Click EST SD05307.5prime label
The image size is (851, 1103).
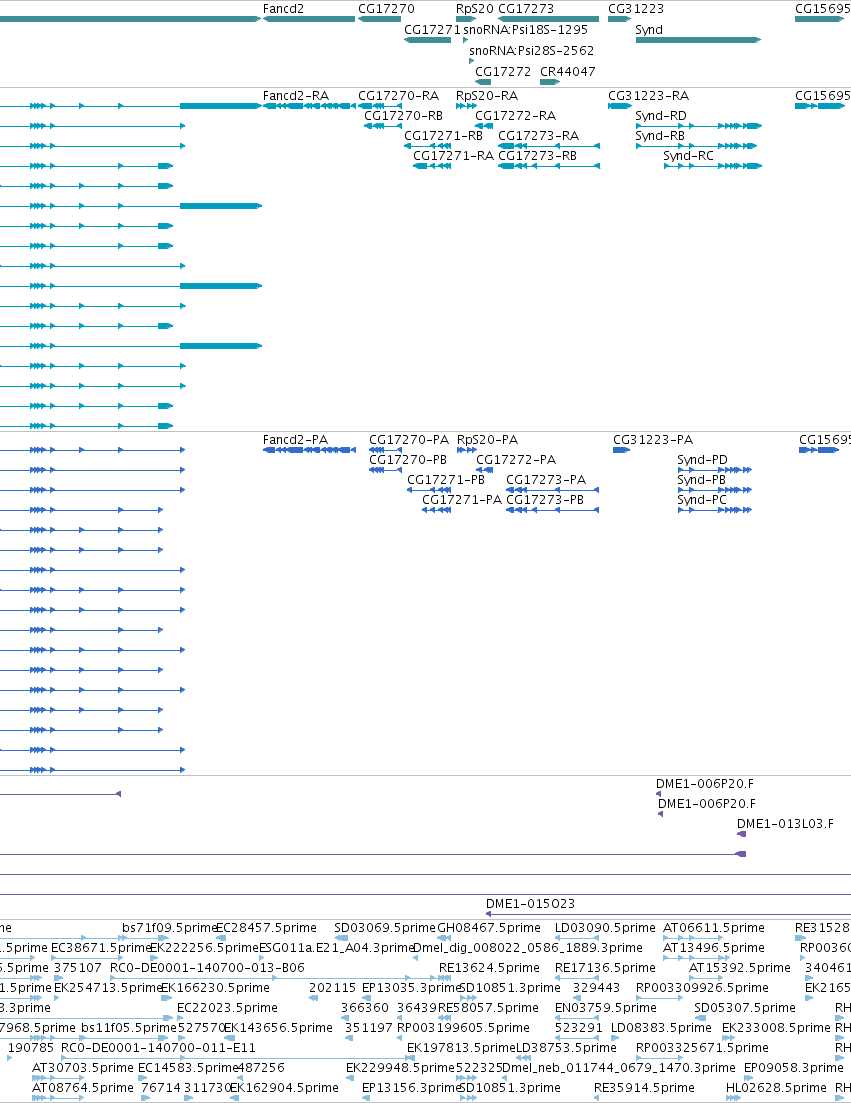tap(745, 1008)
